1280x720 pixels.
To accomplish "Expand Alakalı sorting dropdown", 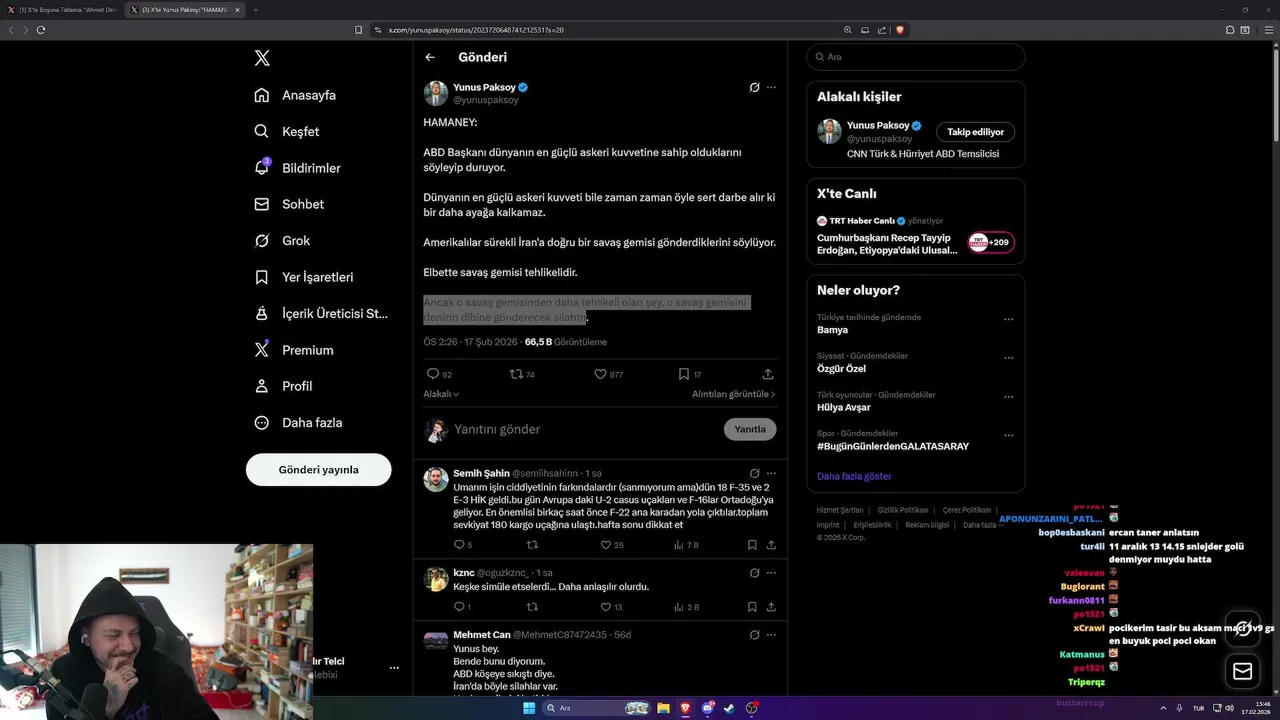I will click(441, 394).
